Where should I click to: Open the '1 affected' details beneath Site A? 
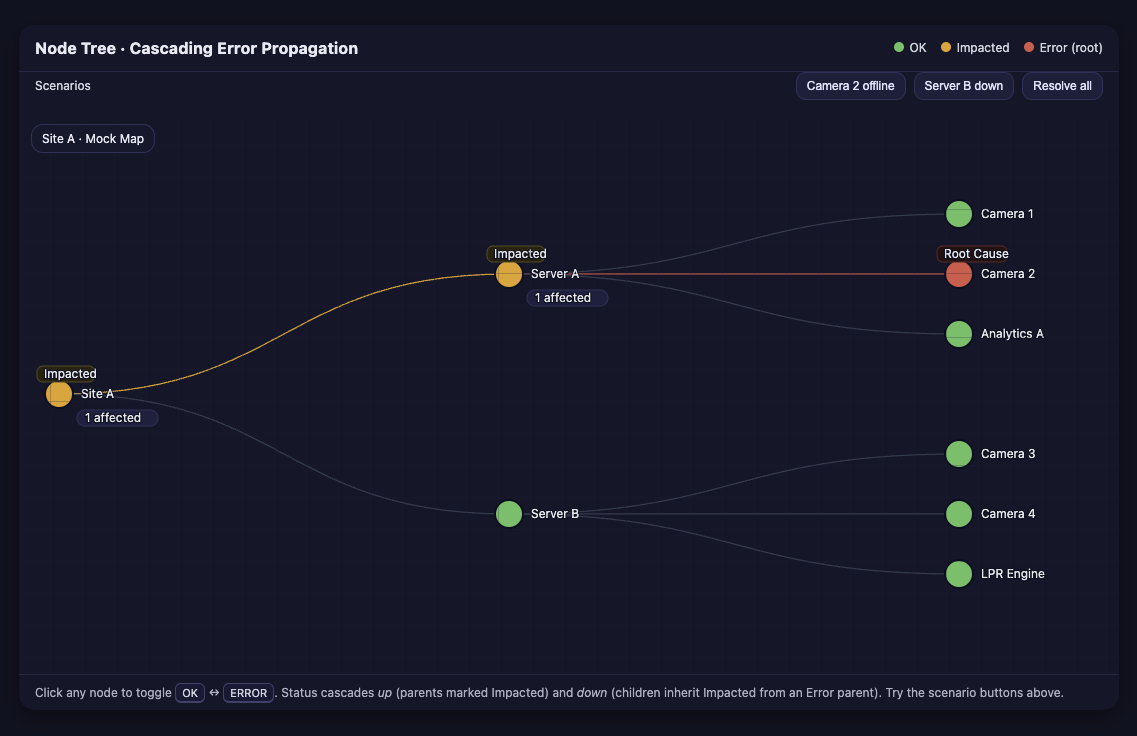tap(116, 417)
